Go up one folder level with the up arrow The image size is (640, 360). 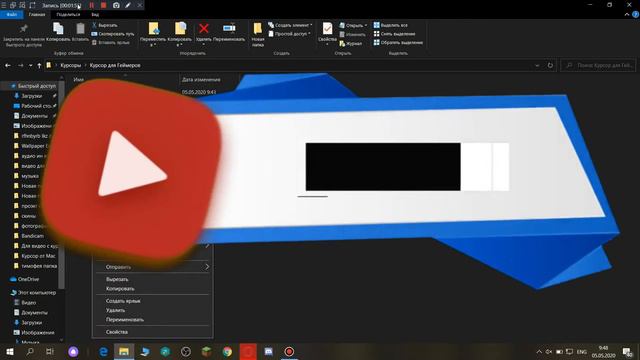pos(39,65)
